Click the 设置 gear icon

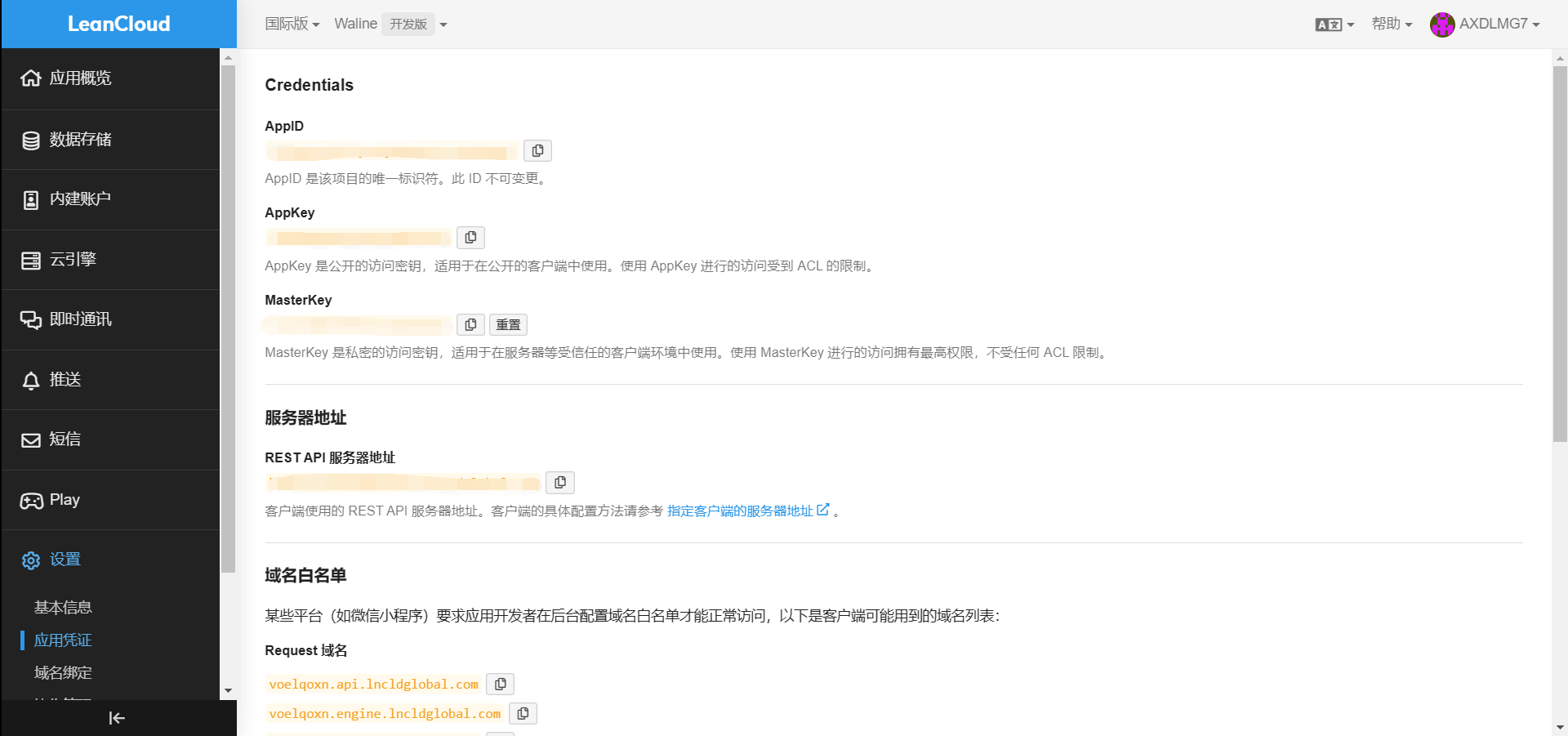pyautogui.click(x=31, y=560)
